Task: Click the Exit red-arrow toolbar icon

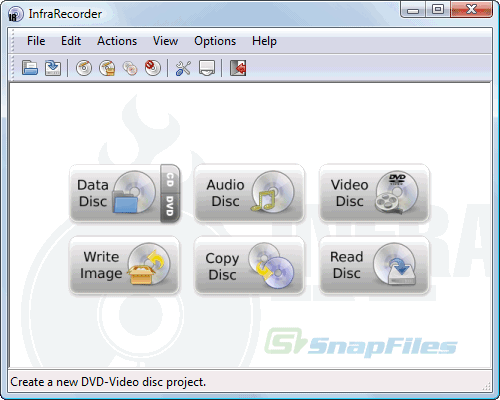Action: coord(238,68)
